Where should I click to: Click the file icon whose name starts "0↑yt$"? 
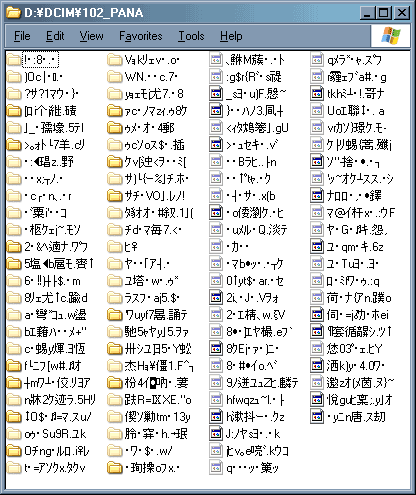(x=216, y=281)
